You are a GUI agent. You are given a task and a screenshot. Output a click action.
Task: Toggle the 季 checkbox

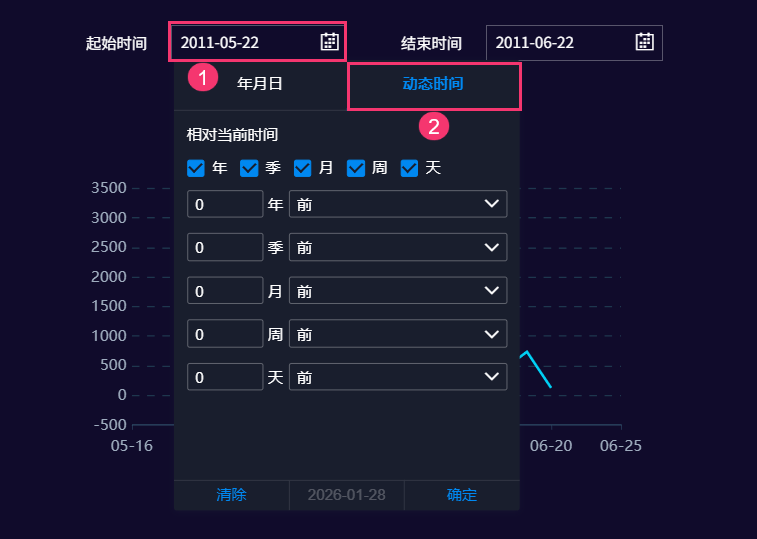pos(249,168)
